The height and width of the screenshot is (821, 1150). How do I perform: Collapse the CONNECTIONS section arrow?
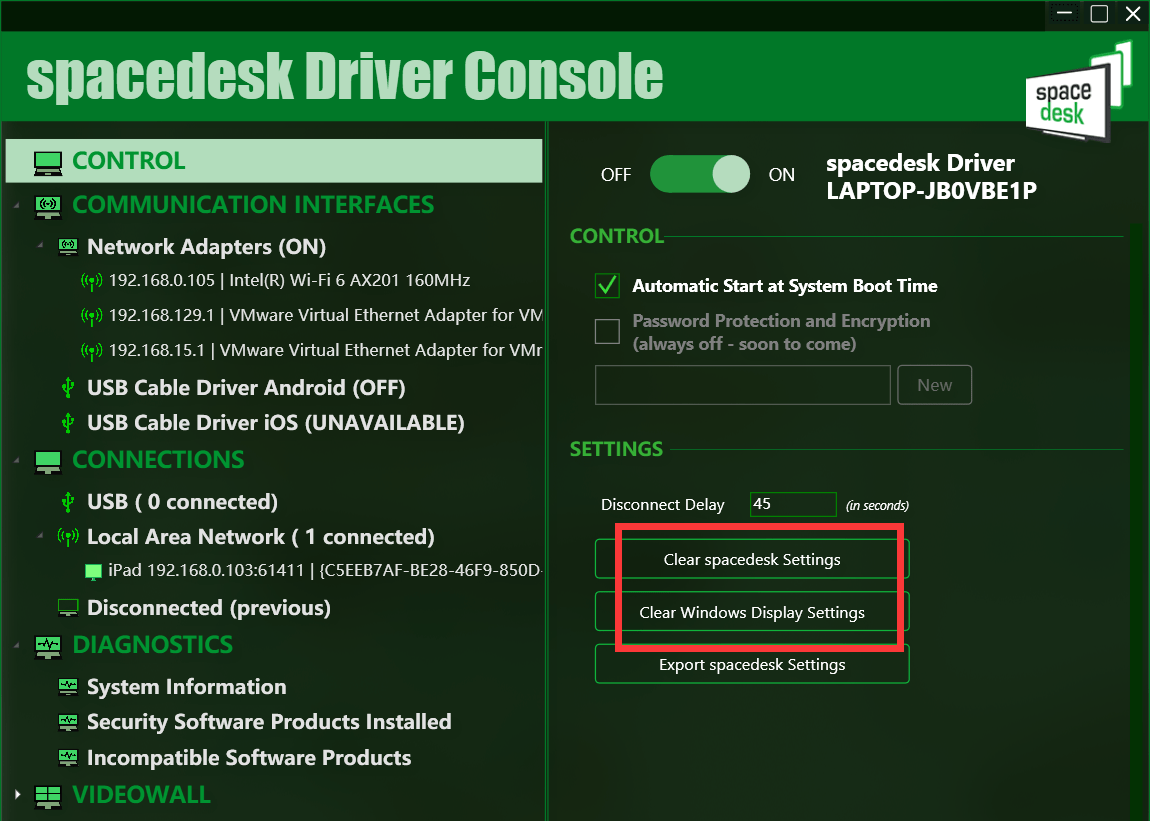tap(17, 461)
